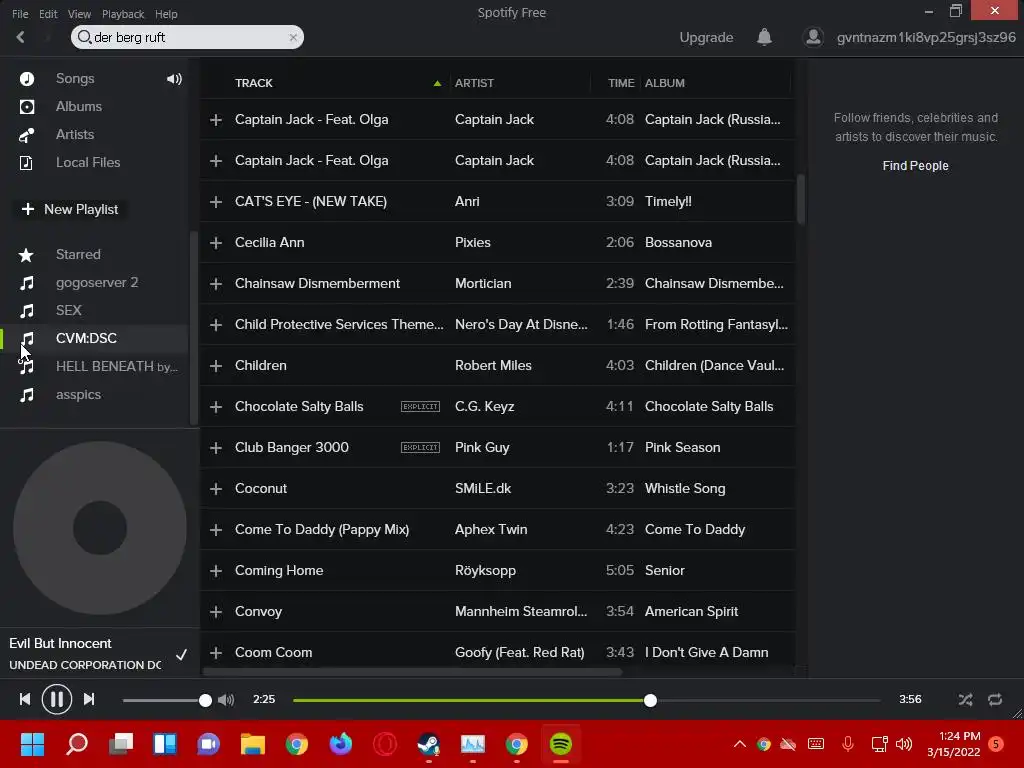Open the asspics playlist
Viewport: 1024px width, 768px height.
[x=78, y=394]
